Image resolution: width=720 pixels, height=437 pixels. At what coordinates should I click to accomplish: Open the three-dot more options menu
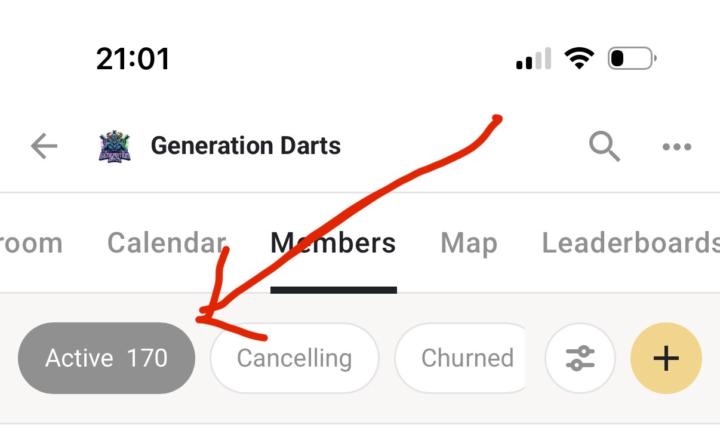[x=677, y=147]
